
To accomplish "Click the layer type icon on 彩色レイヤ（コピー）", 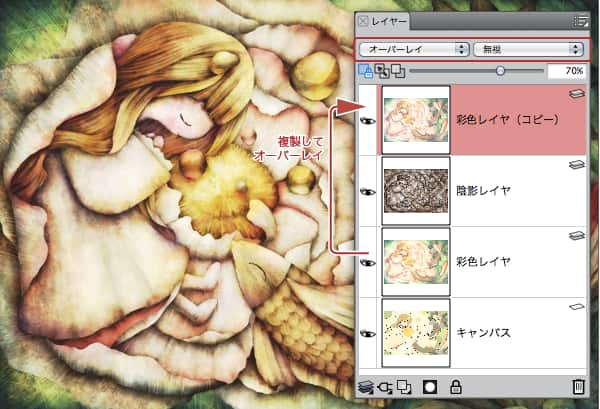I will pos(577,94).
